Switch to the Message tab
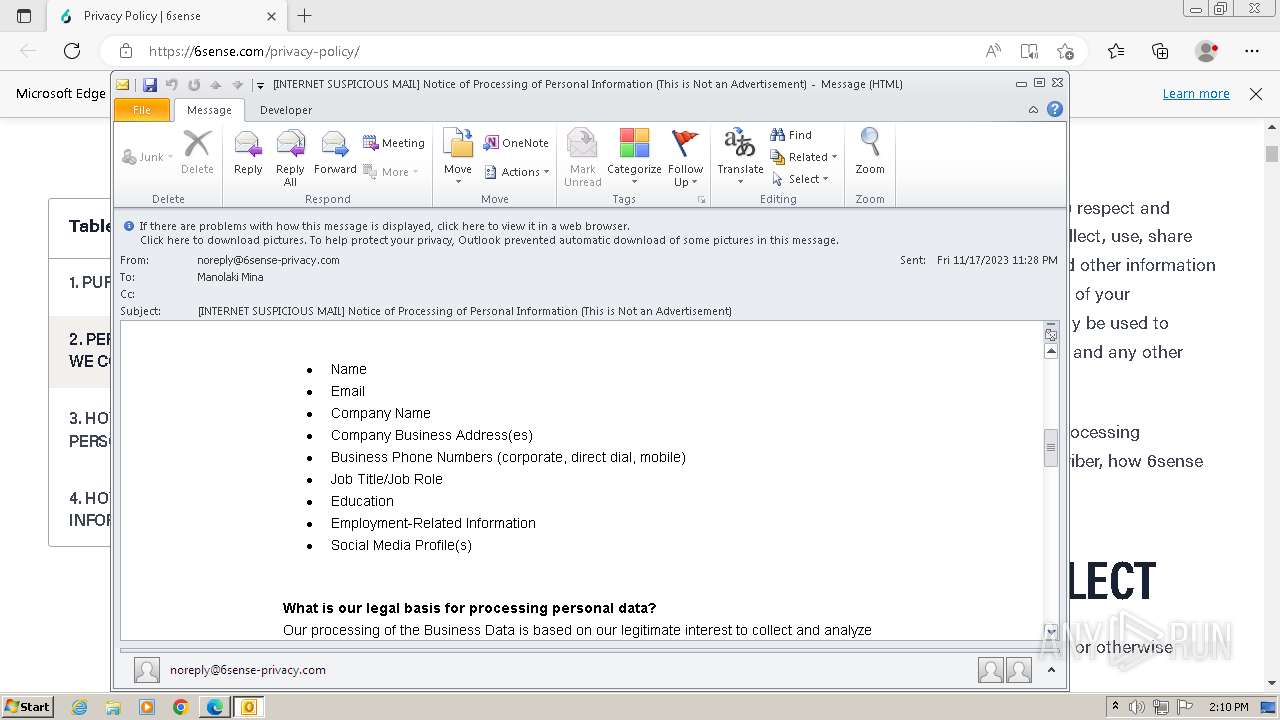Screen dimensions: 1280x720 [x=209, y=110]
